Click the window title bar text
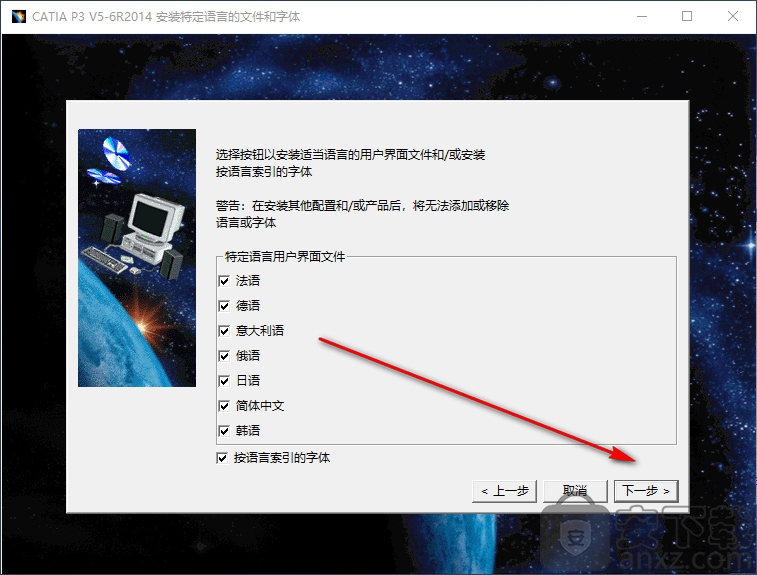 pos(165,17)
